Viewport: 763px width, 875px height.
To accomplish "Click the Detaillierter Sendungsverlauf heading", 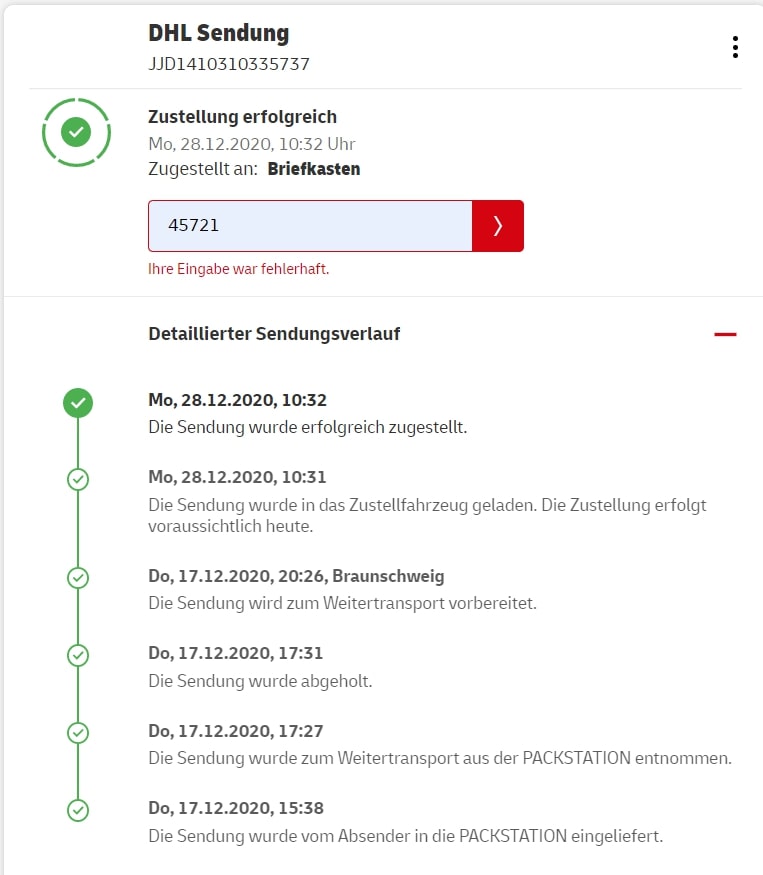I will [x=274, y=334].
